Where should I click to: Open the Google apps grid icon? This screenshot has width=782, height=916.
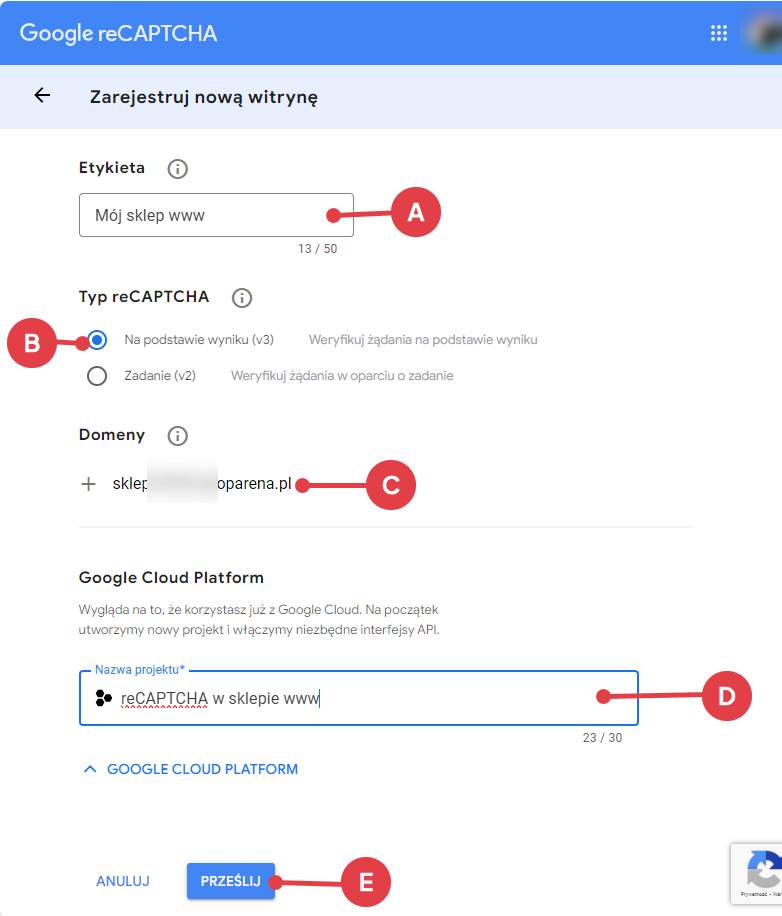[x=718, y=33]
